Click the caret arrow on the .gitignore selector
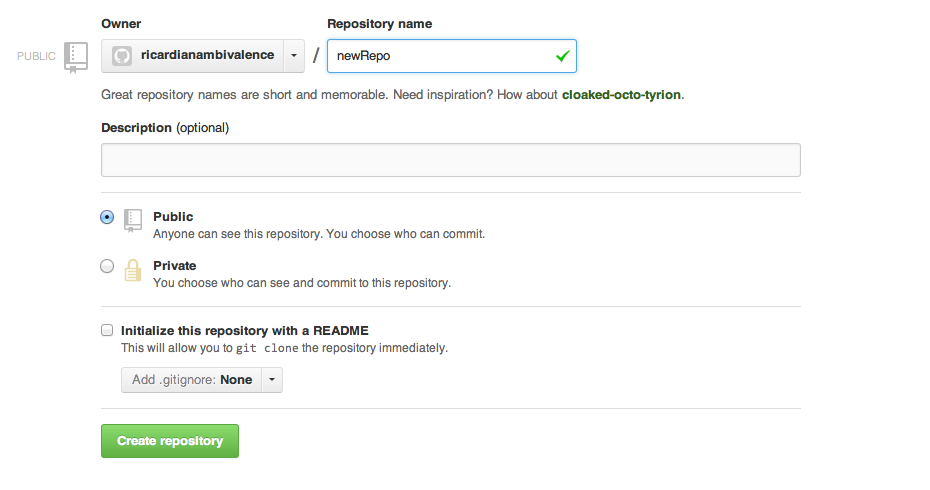 point(272,380)
